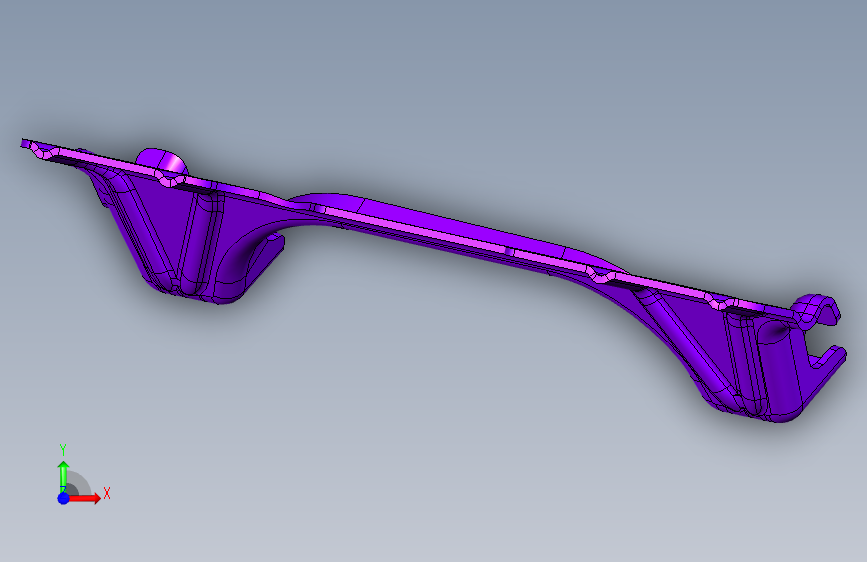Viewport: 867px width, 562px height.
Task: Click the blue Z axis dot of the triad
Action: point(63,498)
